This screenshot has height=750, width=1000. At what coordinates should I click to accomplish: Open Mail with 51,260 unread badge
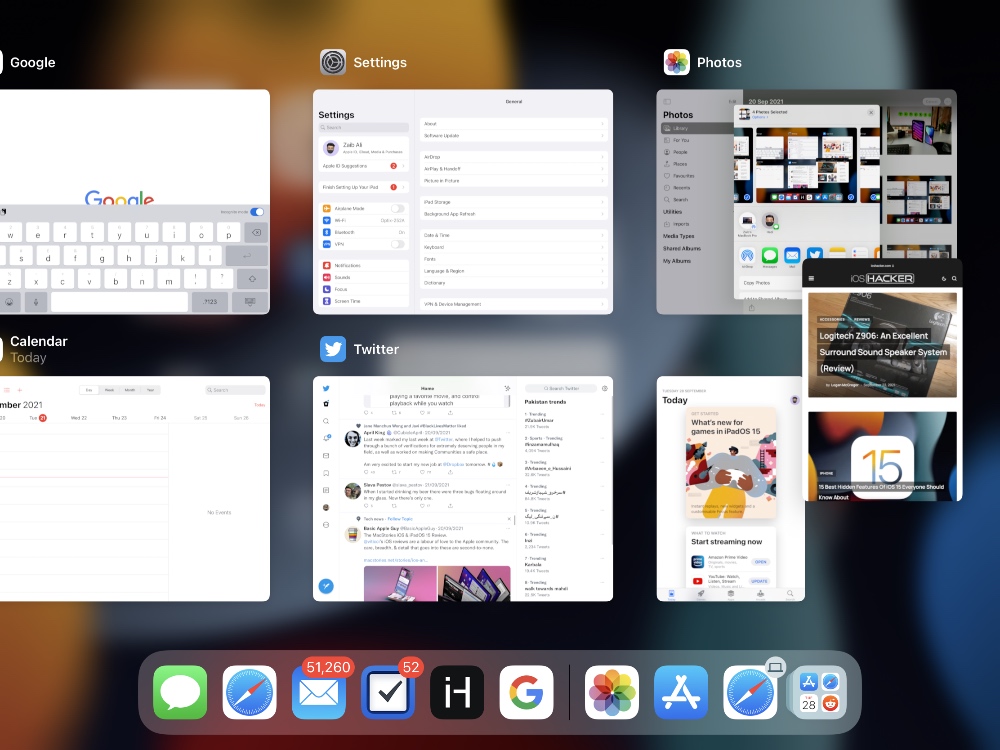click(x=319, y=692)
